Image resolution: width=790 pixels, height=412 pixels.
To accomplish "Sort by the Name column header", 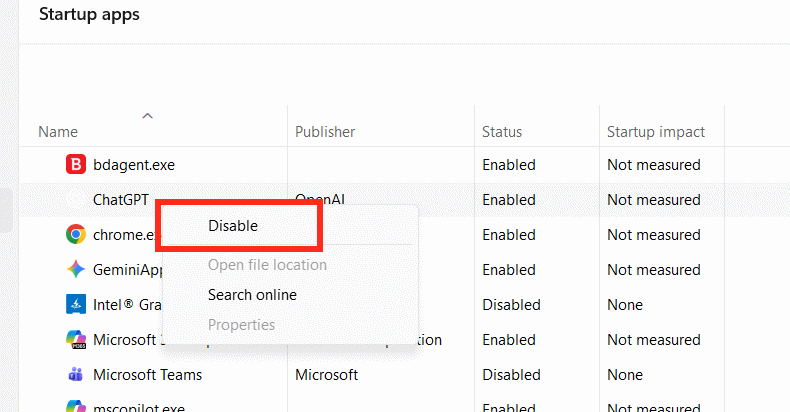I will [58, 132].
